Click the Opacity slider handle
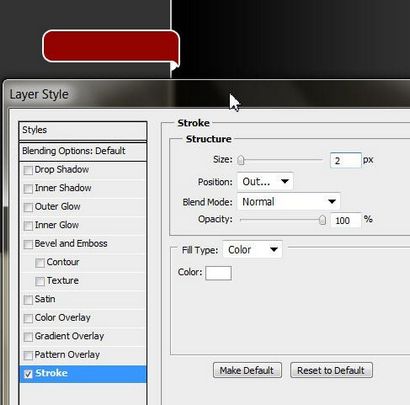The height and width of the screenshot is (405, 410). tap(322, 220)
